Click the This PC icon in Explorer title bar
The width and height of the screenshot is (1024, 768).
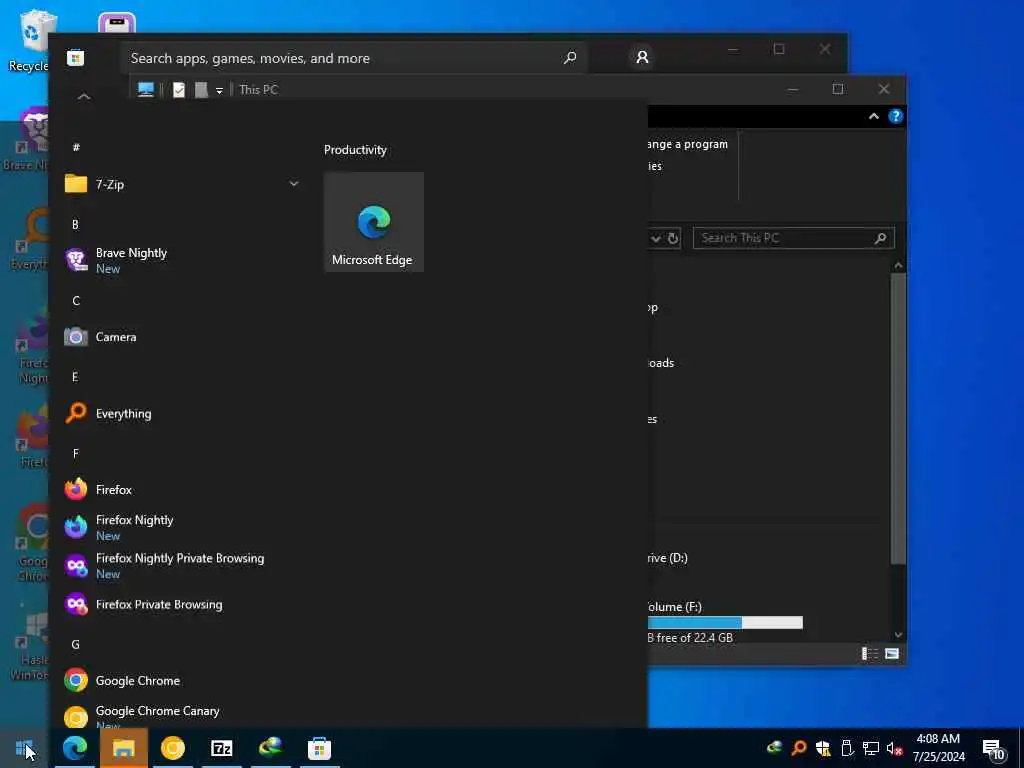click(x=146, y=89)
